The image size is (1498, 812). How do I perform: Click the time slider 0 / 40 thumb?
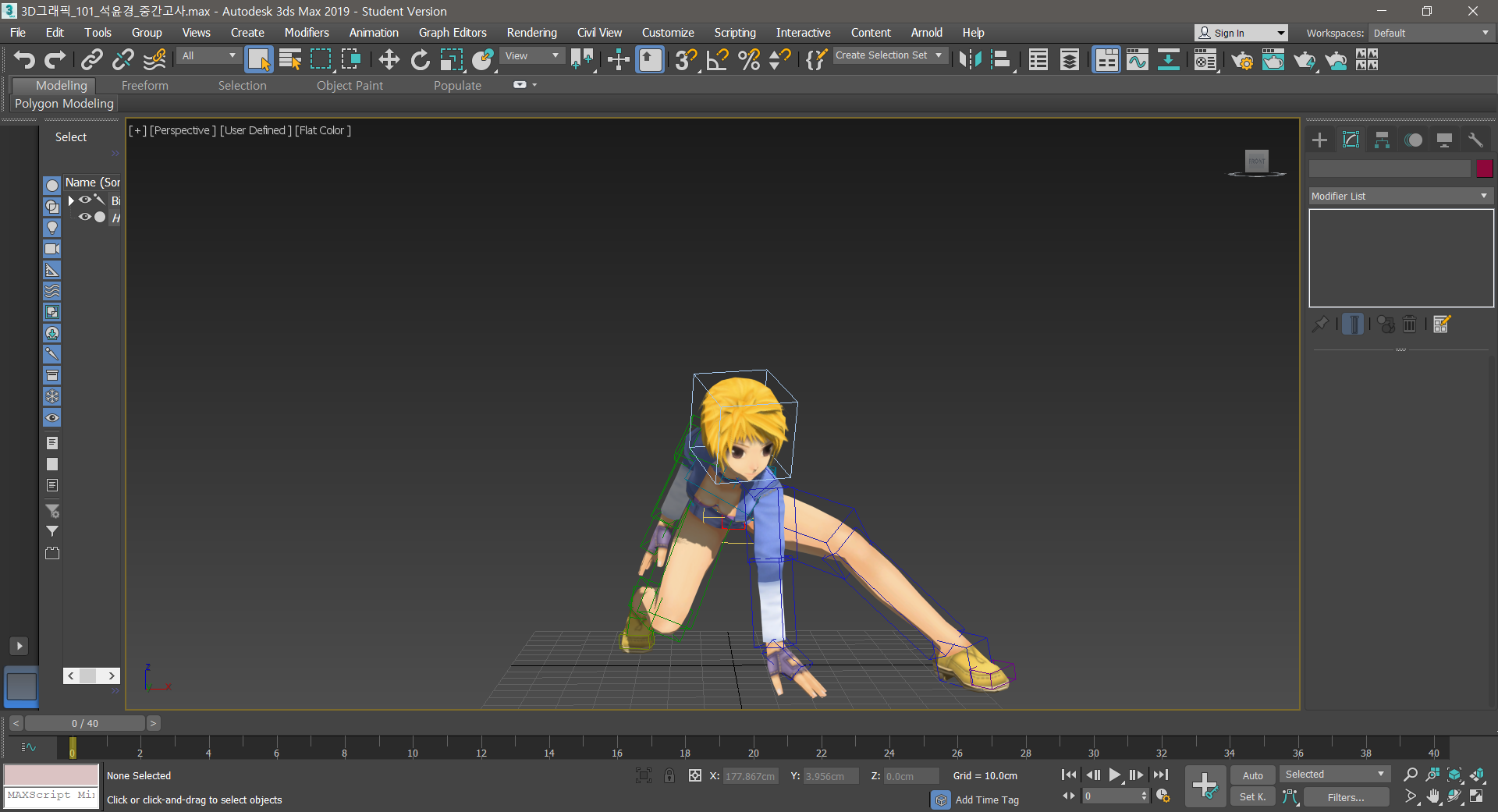coord(85,724)
